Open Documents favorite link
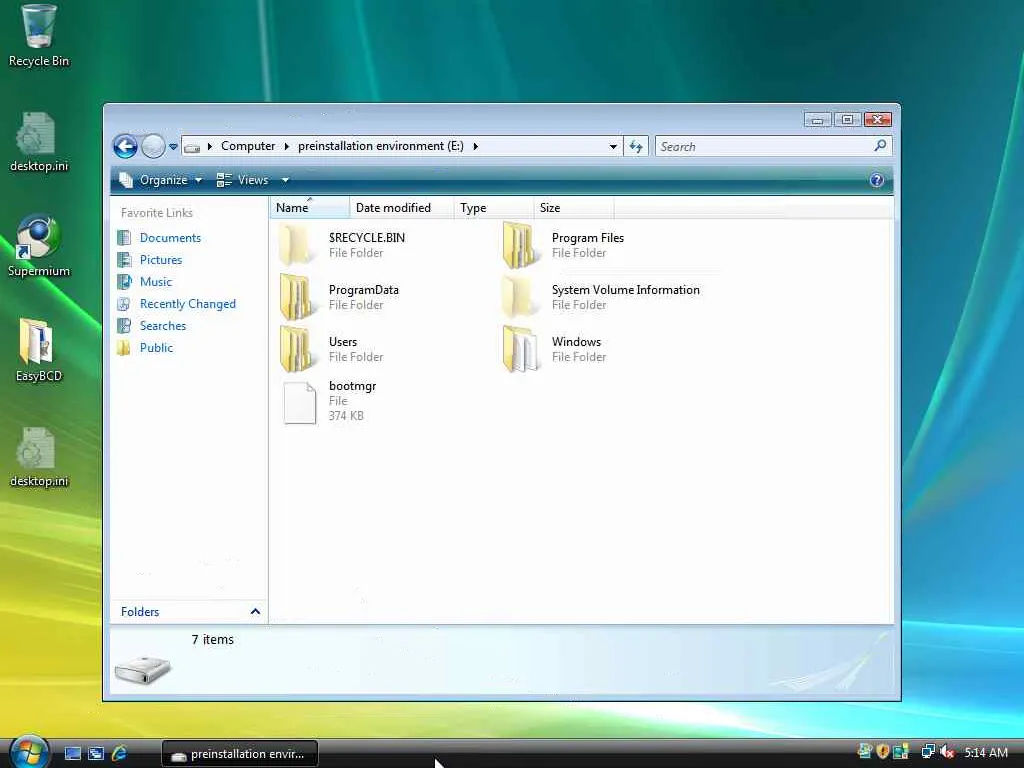This screenshot has height=768, width=1024. pos(170,238)
